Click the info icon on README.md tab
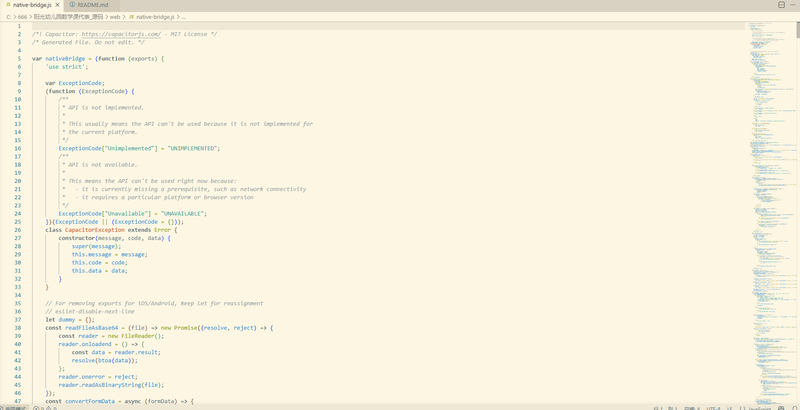The width and height of the screenshot is (800, 410). point(72,5)
